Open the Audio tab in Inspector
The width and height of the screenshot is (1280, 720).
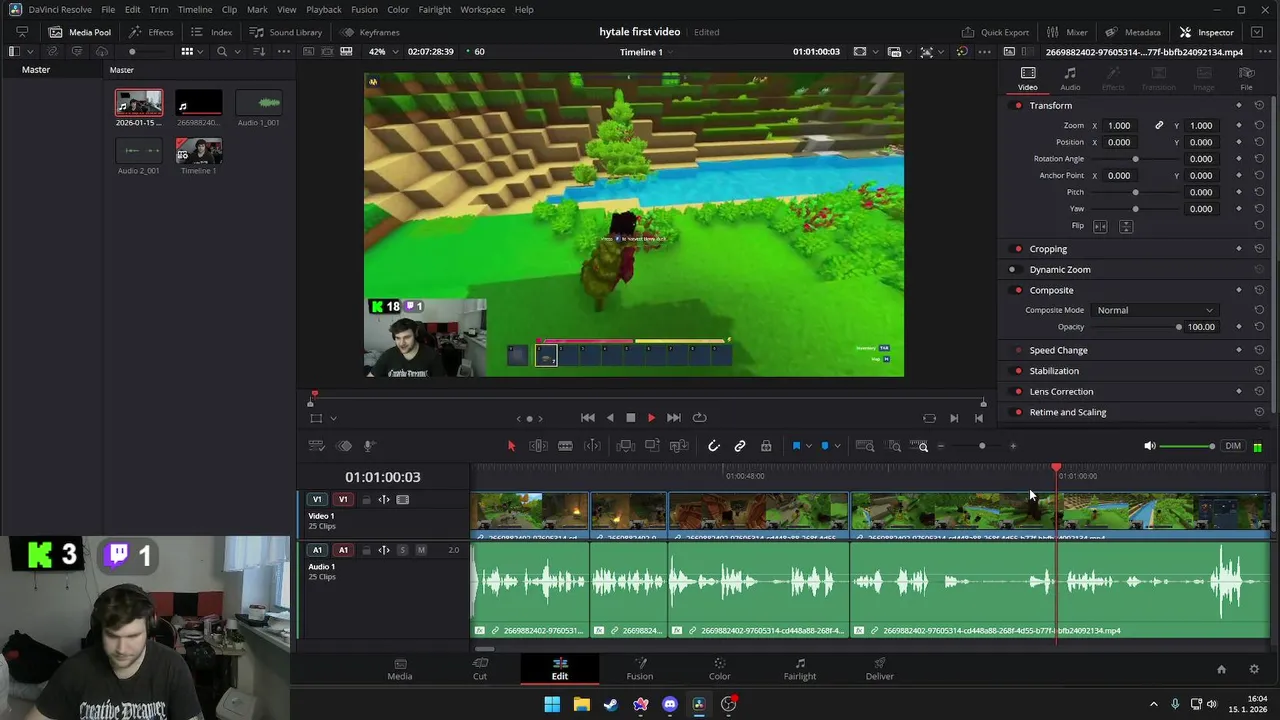[1070, 79]
